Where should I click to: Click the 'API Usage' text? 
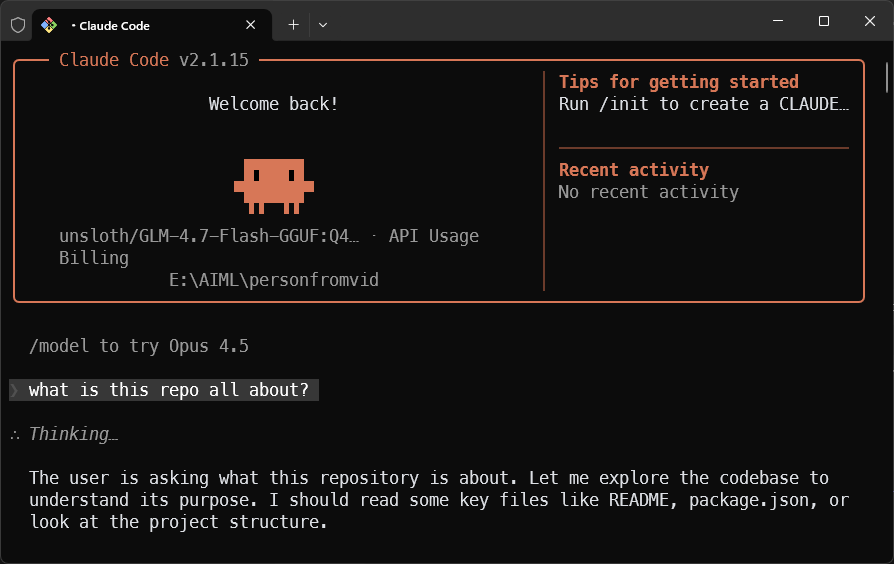pyautogui.click(x=434, y=236)
